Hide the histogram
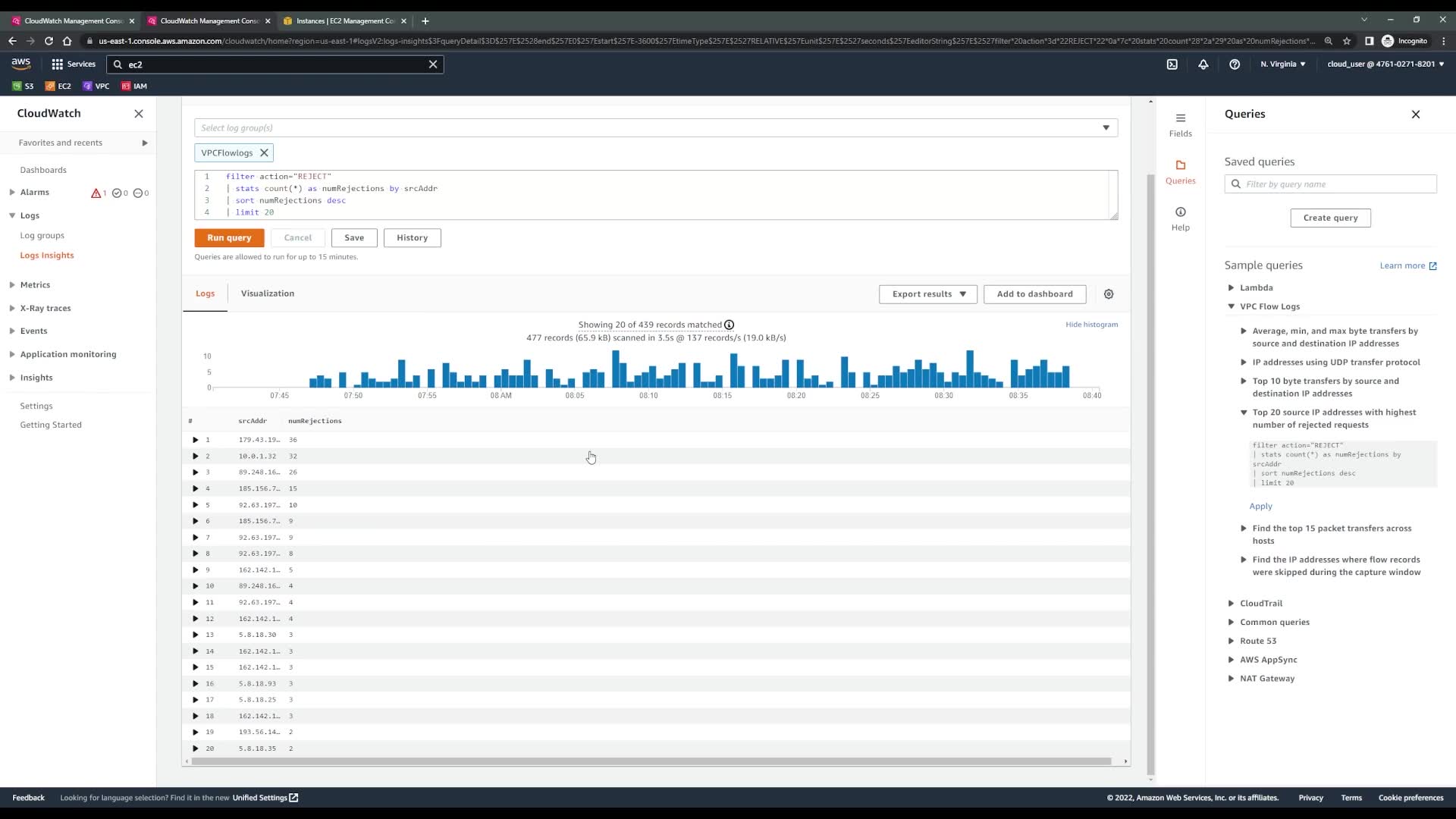Screen dimensions: 1456x819 click(x=1090, y=325)
